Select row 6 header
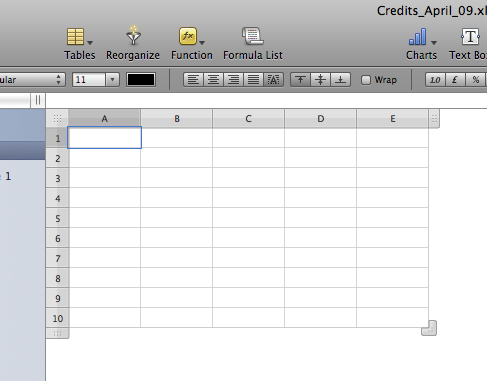This screenshot has height=381, width=487. 57,238
